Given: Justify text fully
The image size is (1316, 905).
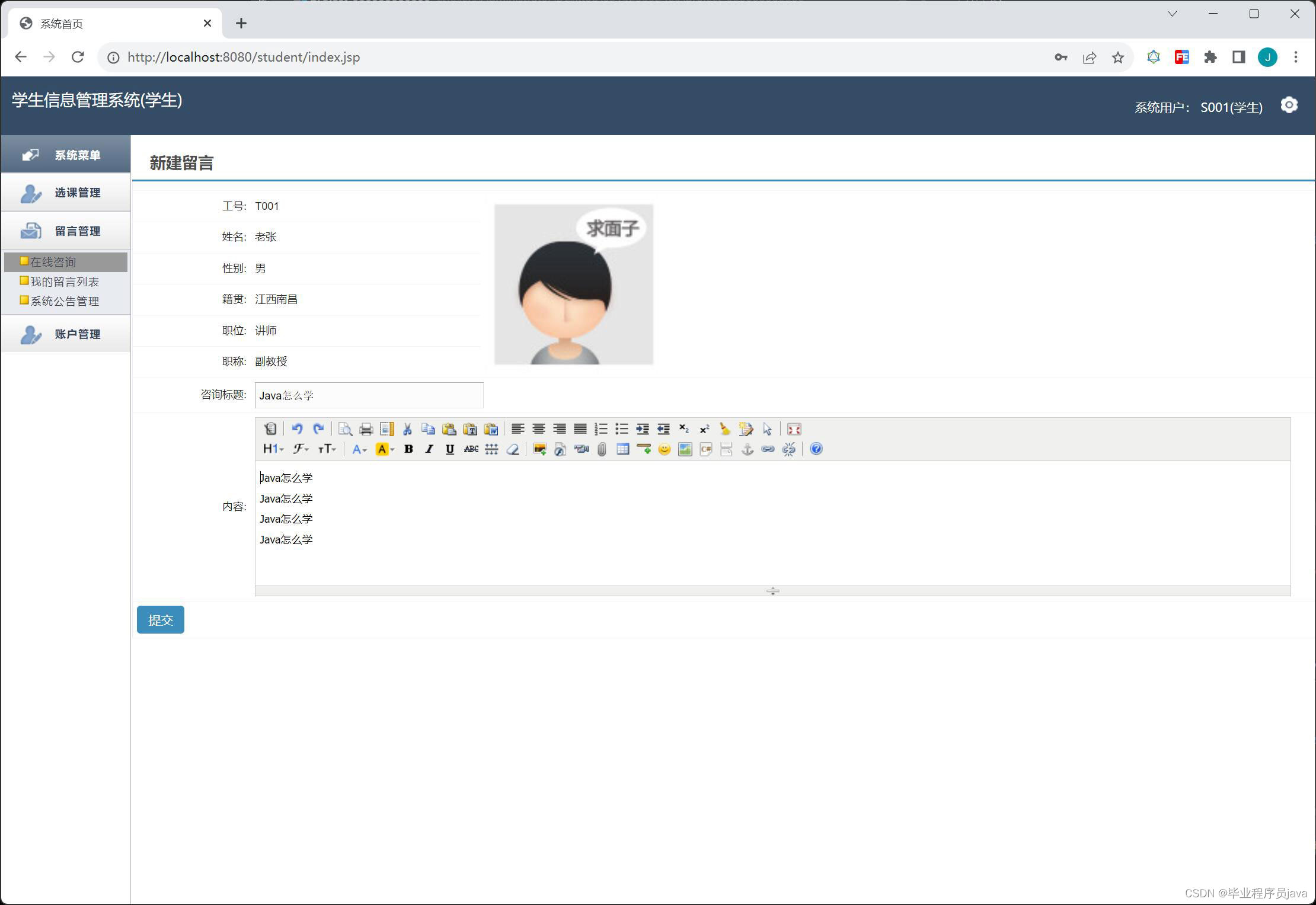Looking at the screenshot, I should pos(580,428).
